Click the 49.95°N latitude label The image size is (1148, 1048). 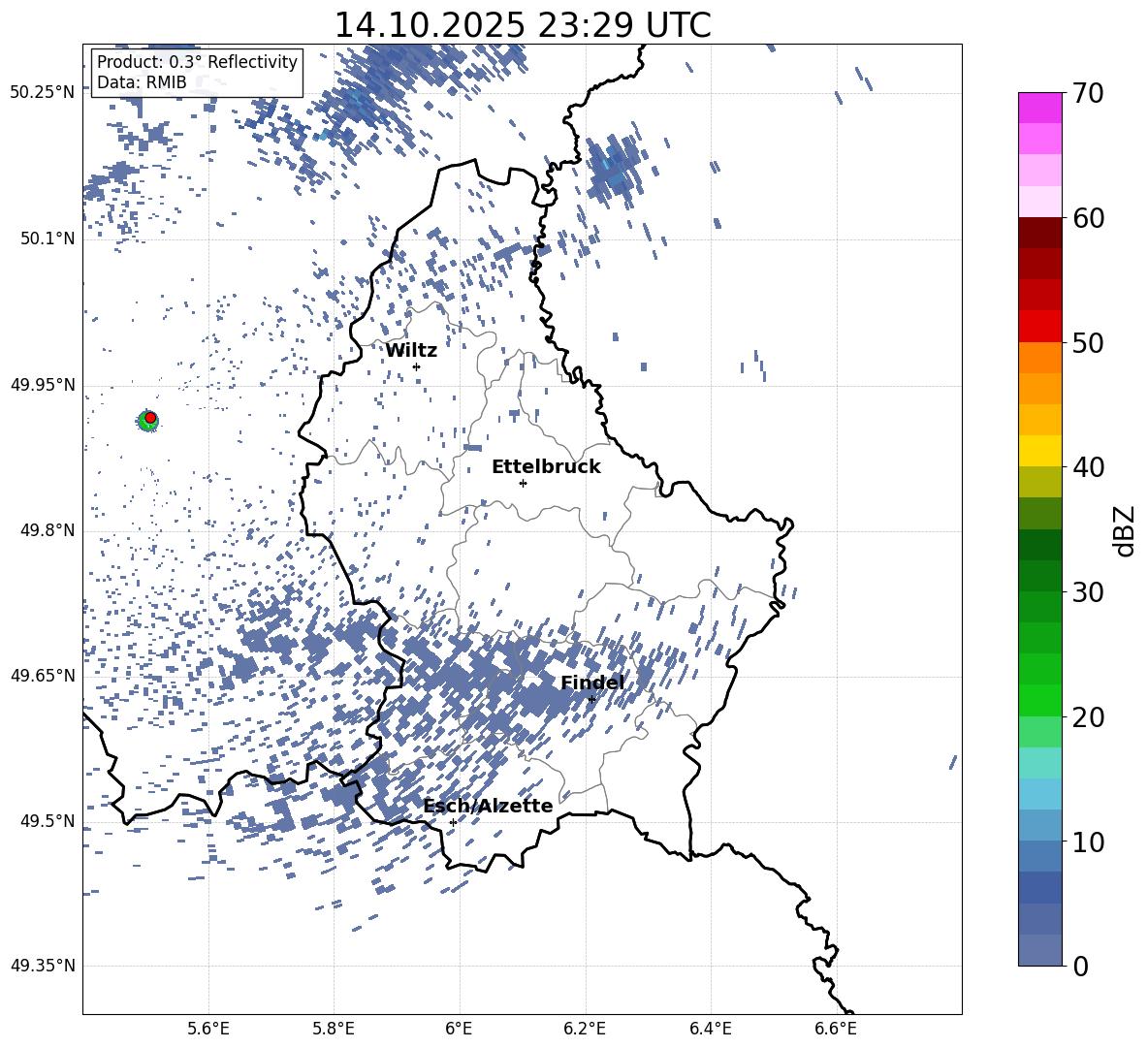(43, 385)
